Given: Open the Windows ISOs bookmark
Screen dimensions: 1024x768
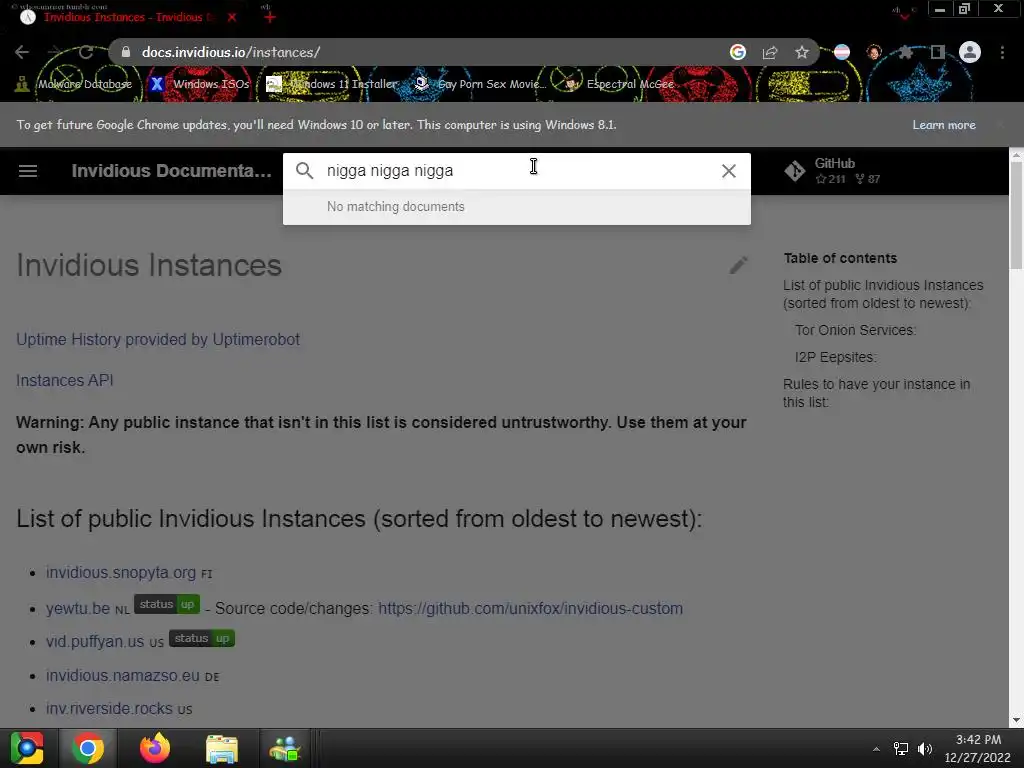Looking at the screenshot, I should (200, 84).
